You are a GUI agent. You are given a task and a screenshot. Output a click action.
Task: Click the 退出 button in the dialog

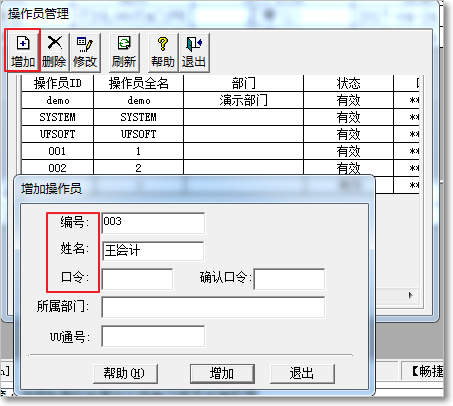pyautogui.click(x=302, y=373)
